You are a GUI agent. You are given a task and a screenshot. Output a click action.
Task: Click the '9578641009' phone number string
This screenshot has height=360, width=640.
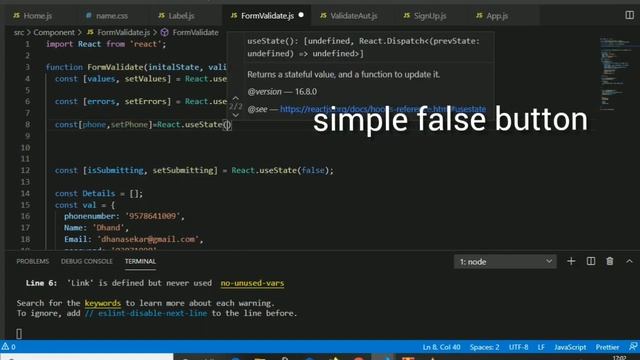coord(153,216)
